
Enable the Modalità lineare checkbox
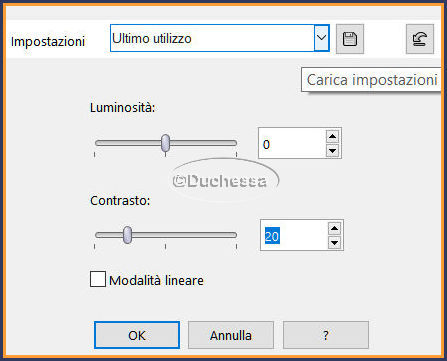(x=98, y=279)
